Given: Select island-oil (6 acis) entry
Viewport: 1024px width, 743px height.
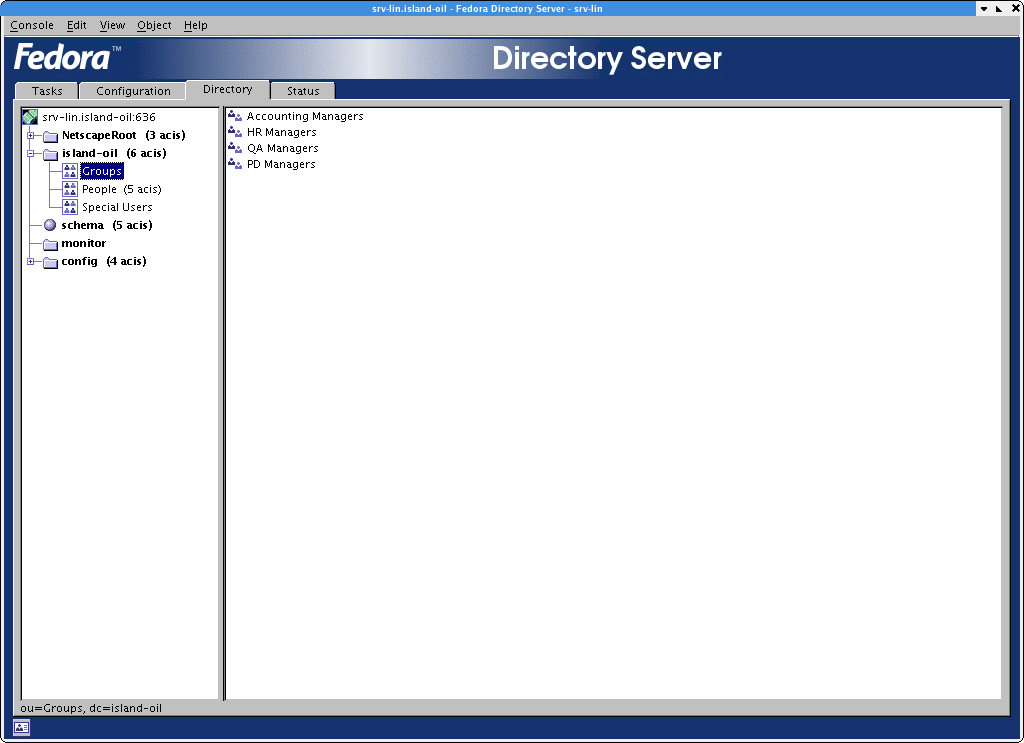Looking at the screenshot, I should [114, 153].
